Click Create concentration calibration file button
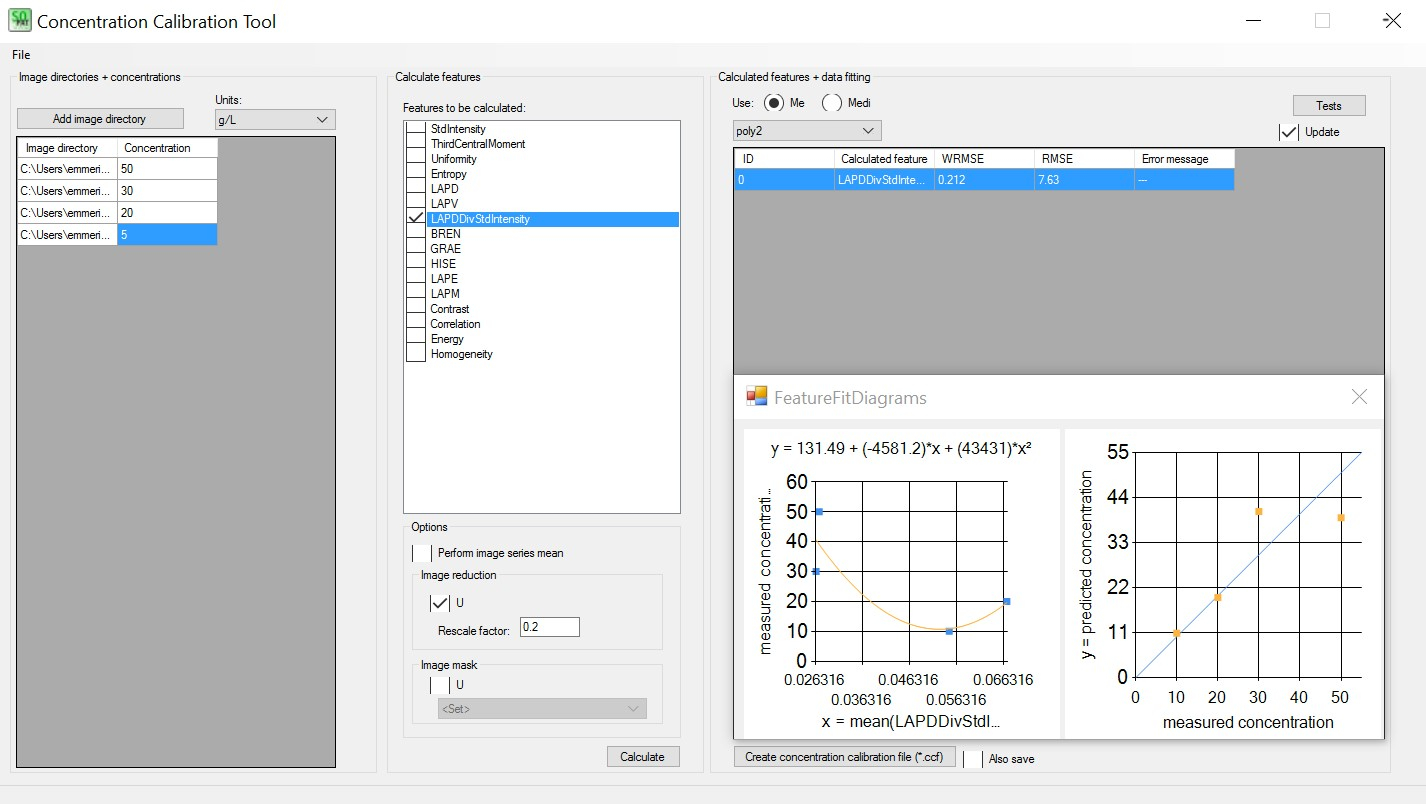1426x804 pixels. click(844, 757)
